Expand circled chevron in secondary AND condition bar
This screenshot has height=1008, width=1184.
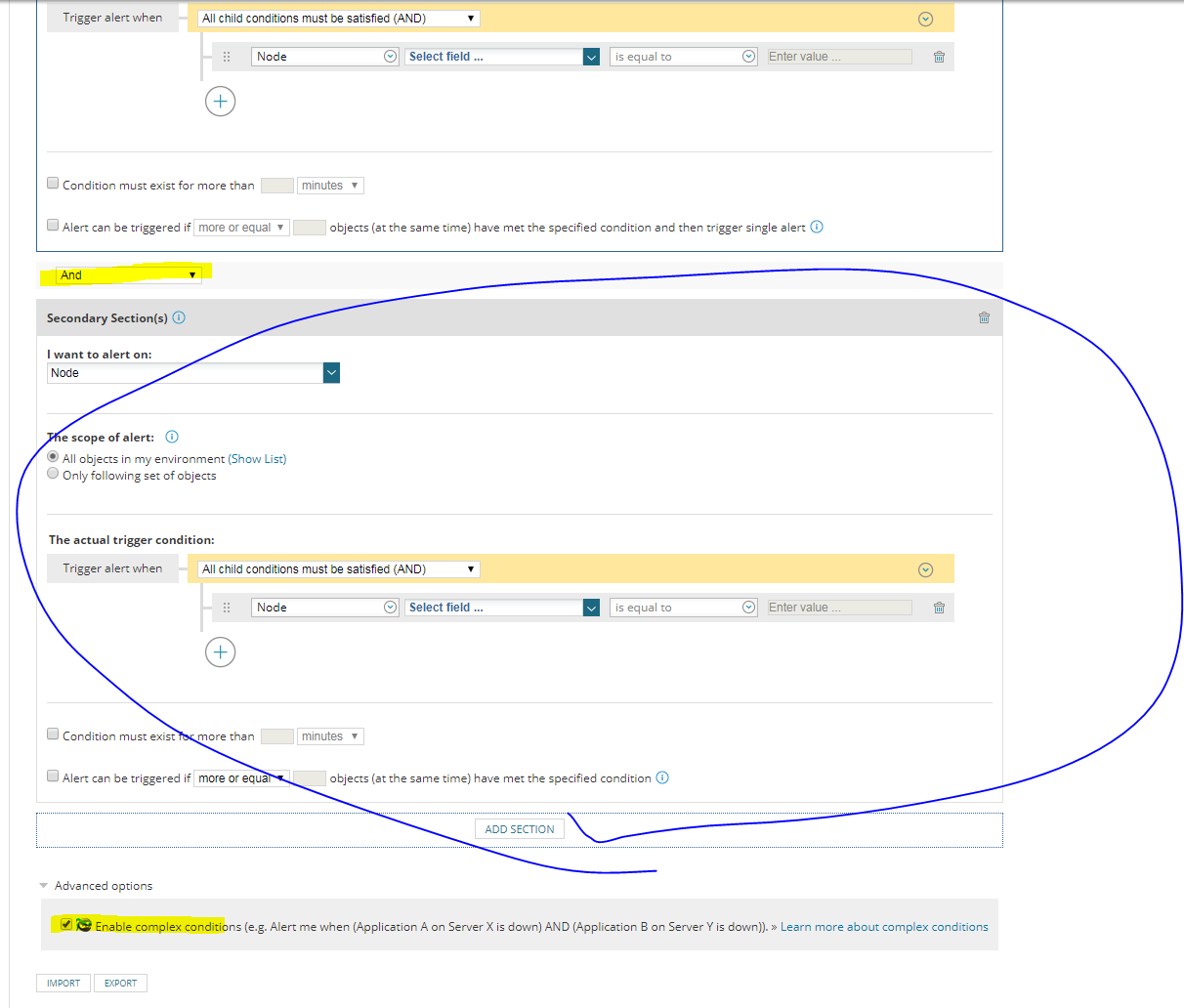[x=926, y=569]
